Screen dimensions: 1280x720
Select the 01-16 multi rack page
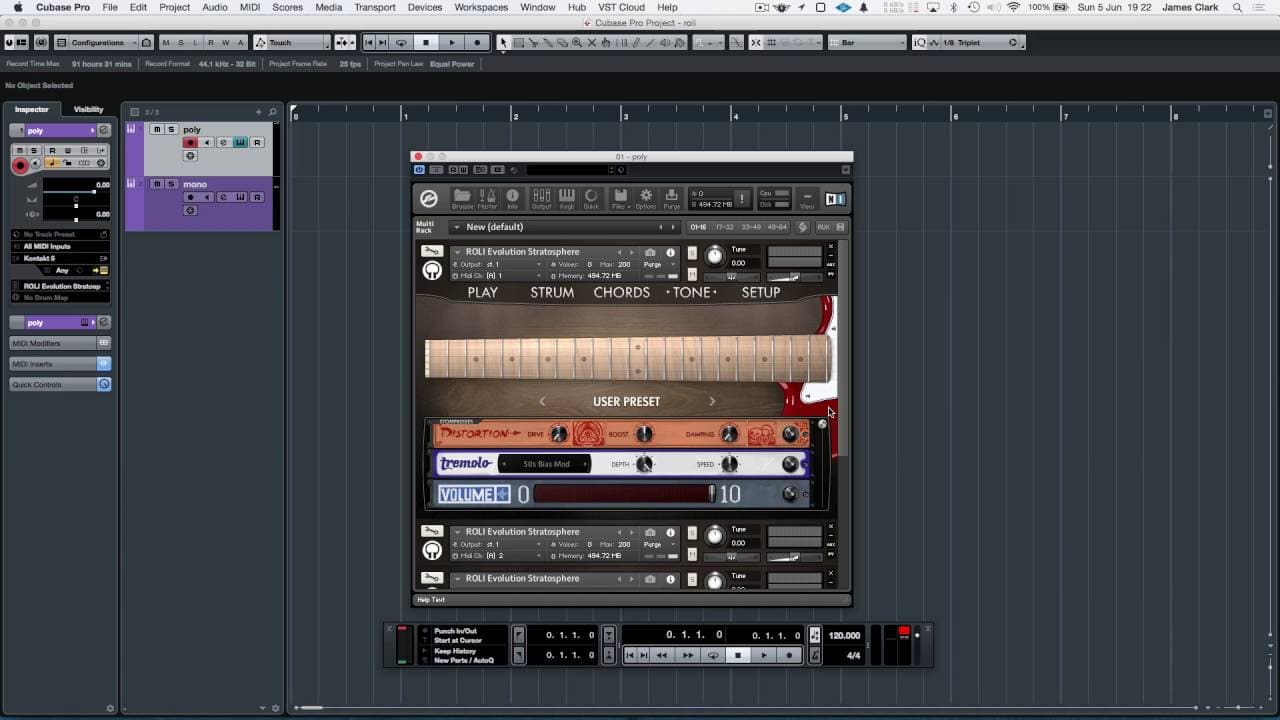click(699, 227)
